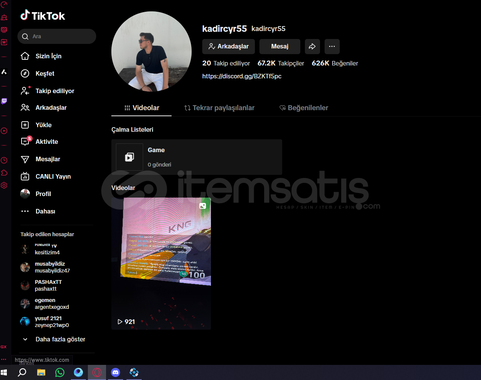Open the TV icon next to CANLI Yayın
Viewport: 481px width, 380px height.
(25, 176)
